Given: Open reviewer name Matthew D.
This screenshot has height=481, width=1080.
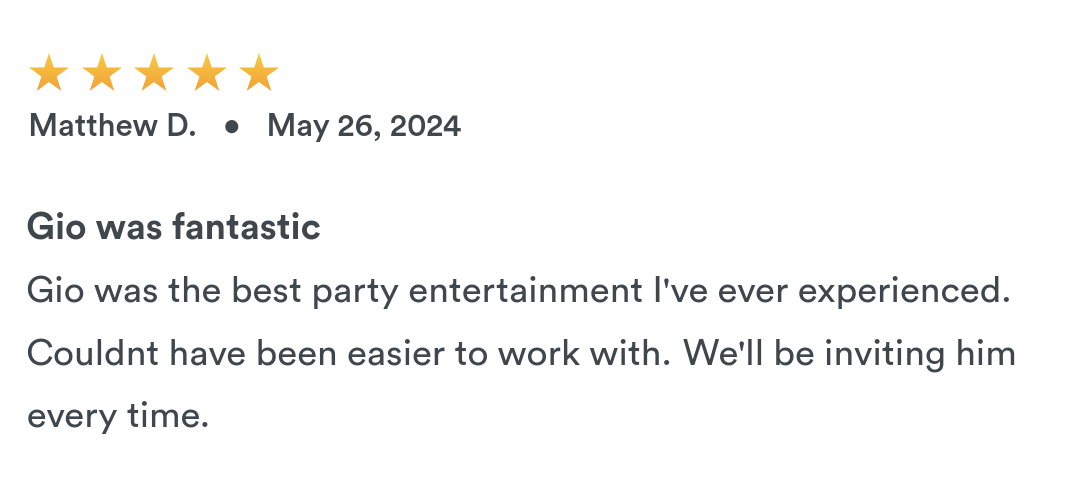Looking at the screenshot, I should tap(112, 126).
